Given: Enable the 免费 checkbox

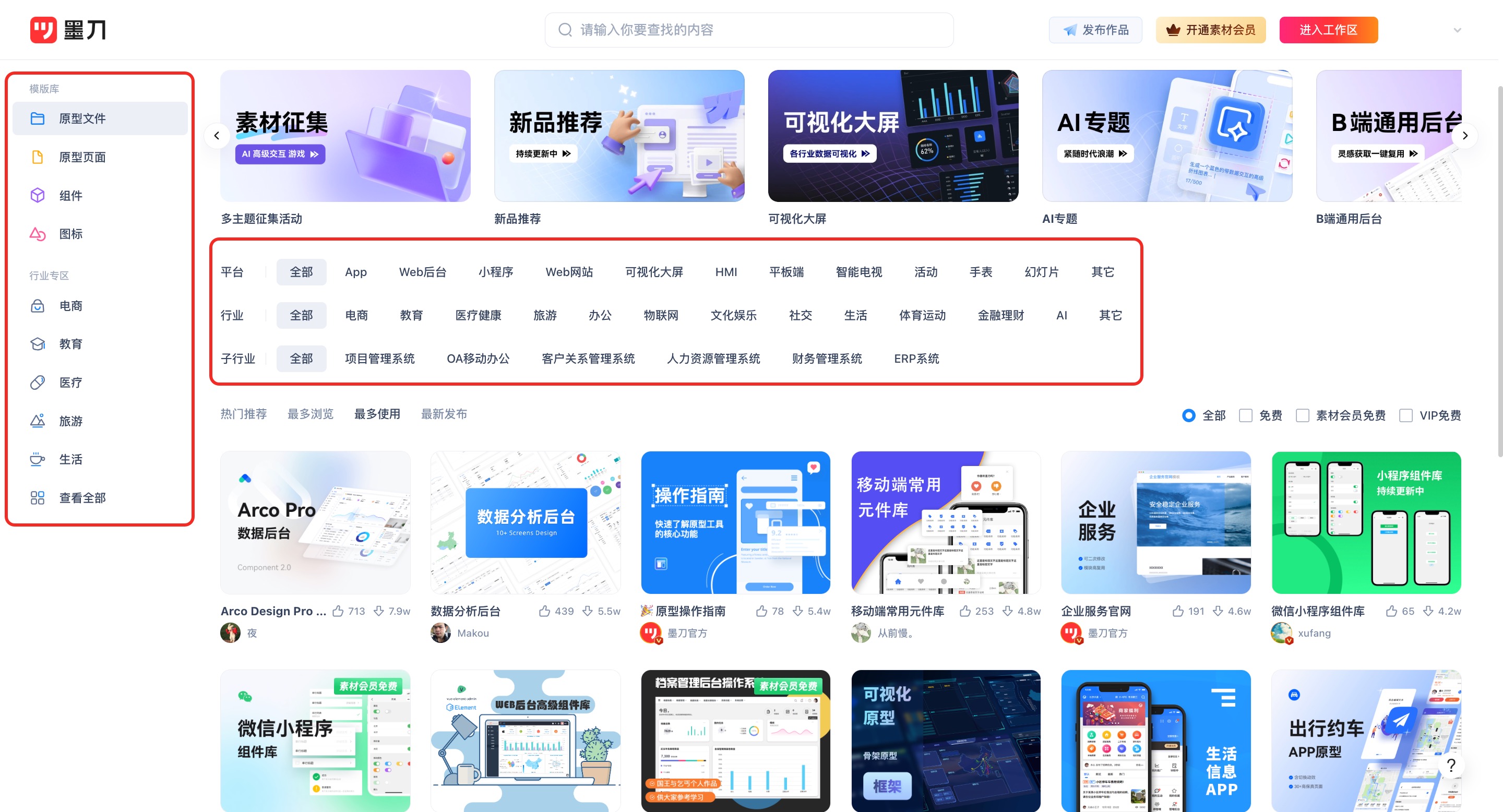Looking at the screenshot, I should click(1245, 415).
